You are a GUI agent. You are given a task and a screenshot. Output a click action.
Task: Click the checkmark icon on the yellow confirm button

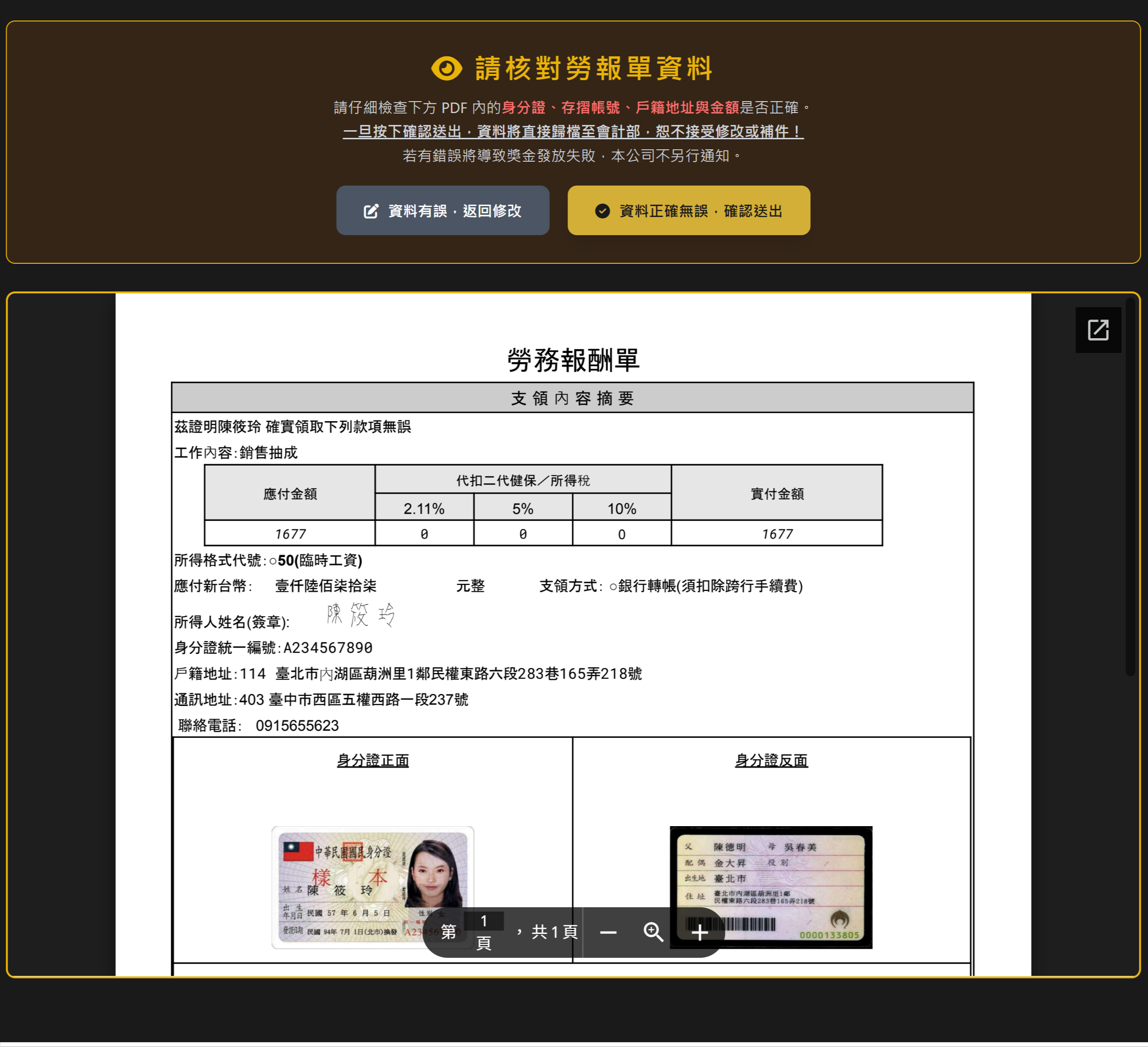[x=602, y=210]
